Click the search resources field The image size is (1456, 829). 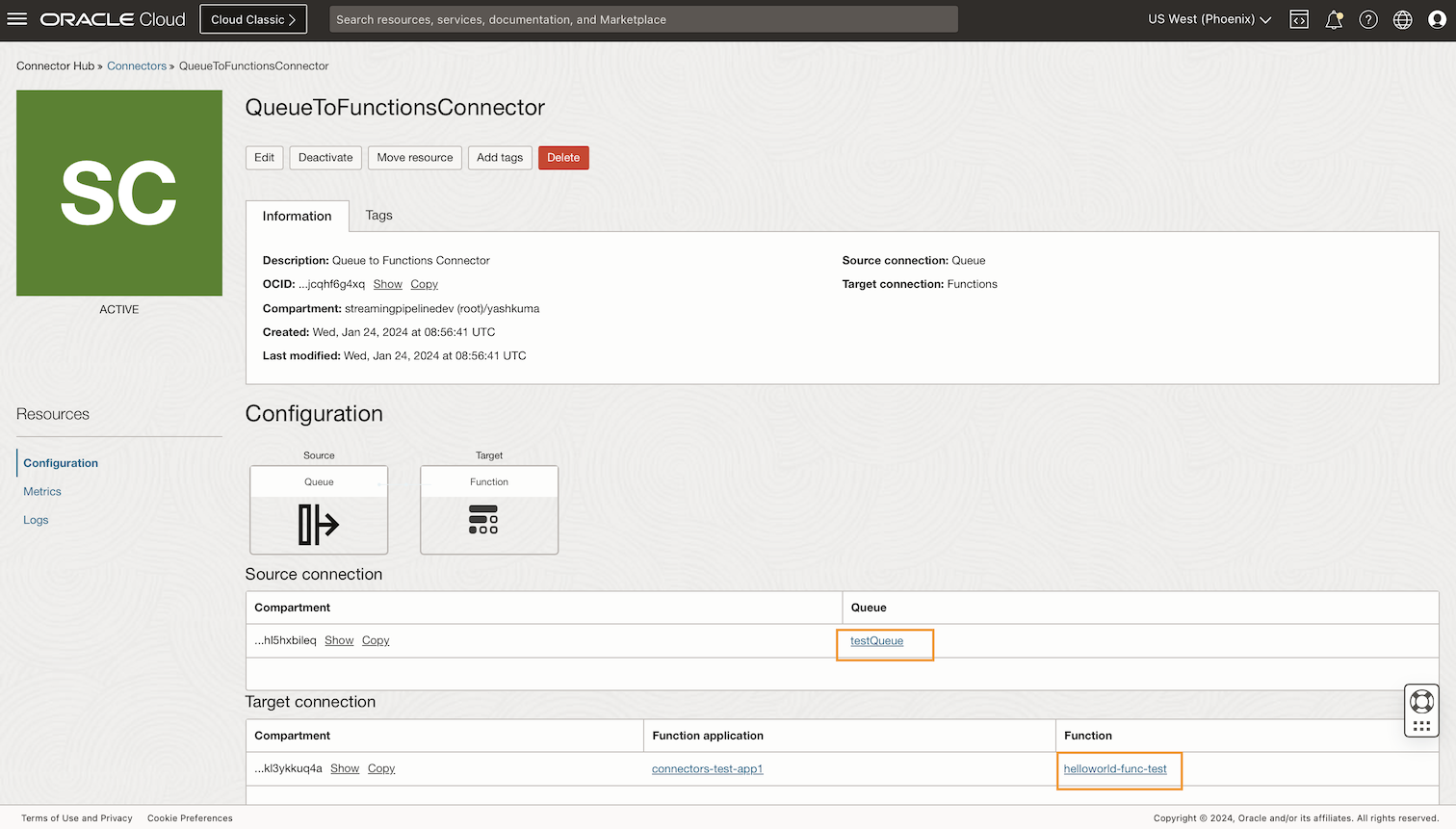click(x=643, y=18)
